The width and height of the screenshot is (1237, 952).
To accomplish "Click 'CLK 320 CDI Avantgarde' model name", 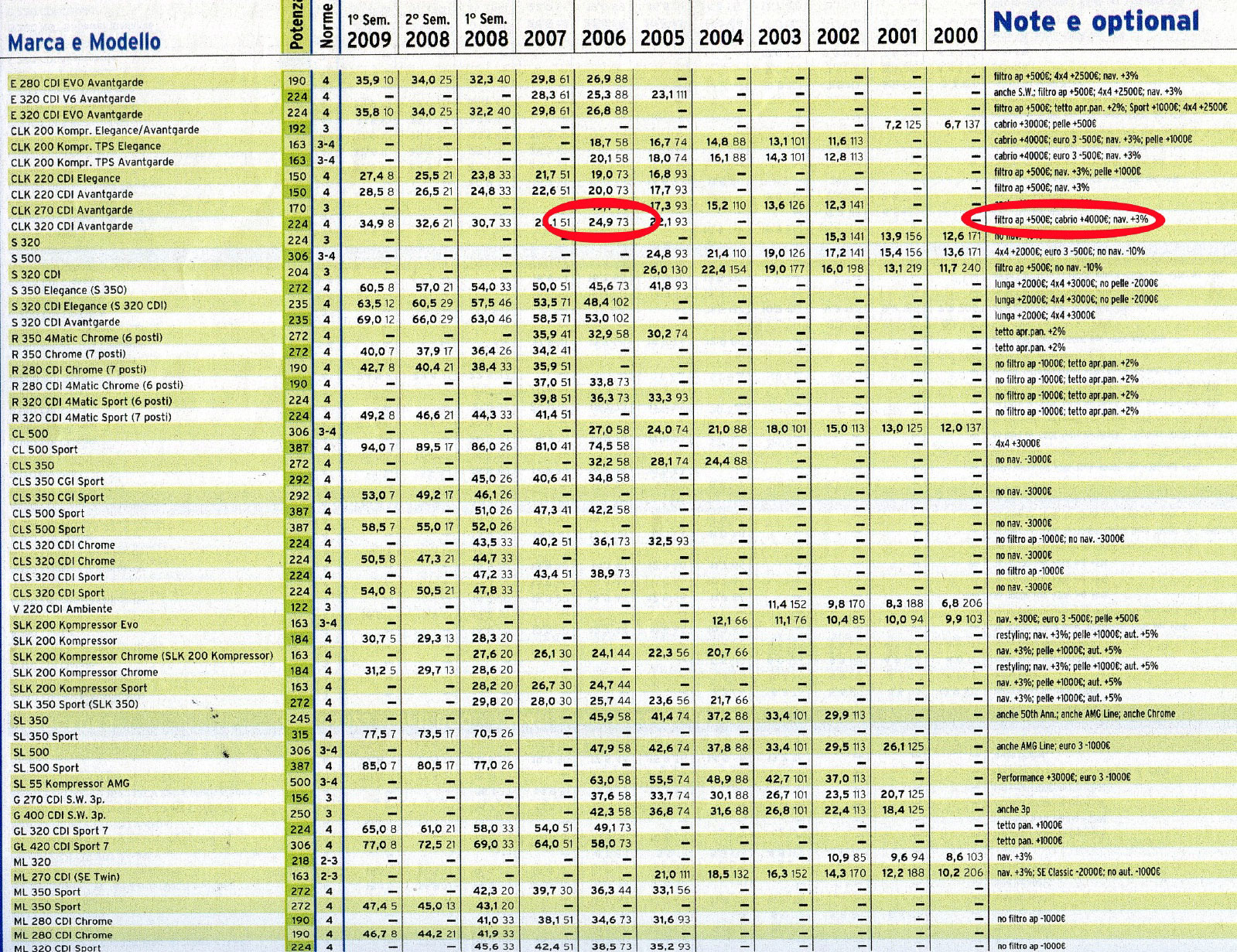I will pyautogui.click(x=71, y=227).
